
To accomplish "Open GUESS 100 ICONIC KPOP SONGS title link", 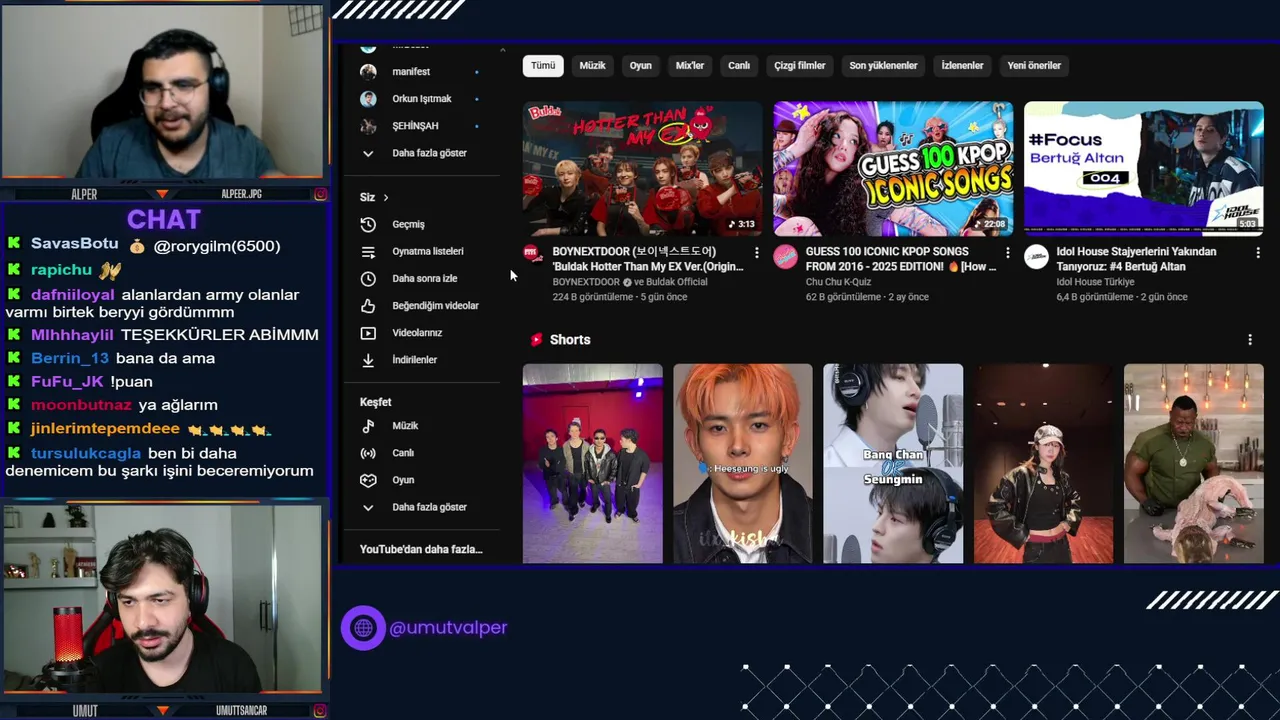I will point(900,259).
